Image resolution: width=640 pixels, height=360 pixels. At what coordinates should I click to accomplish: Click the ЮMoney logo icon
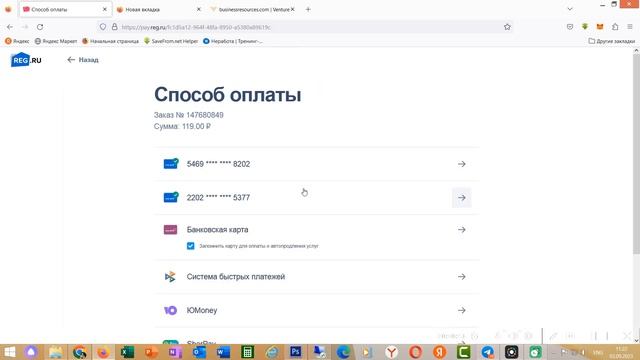point(170,310)
